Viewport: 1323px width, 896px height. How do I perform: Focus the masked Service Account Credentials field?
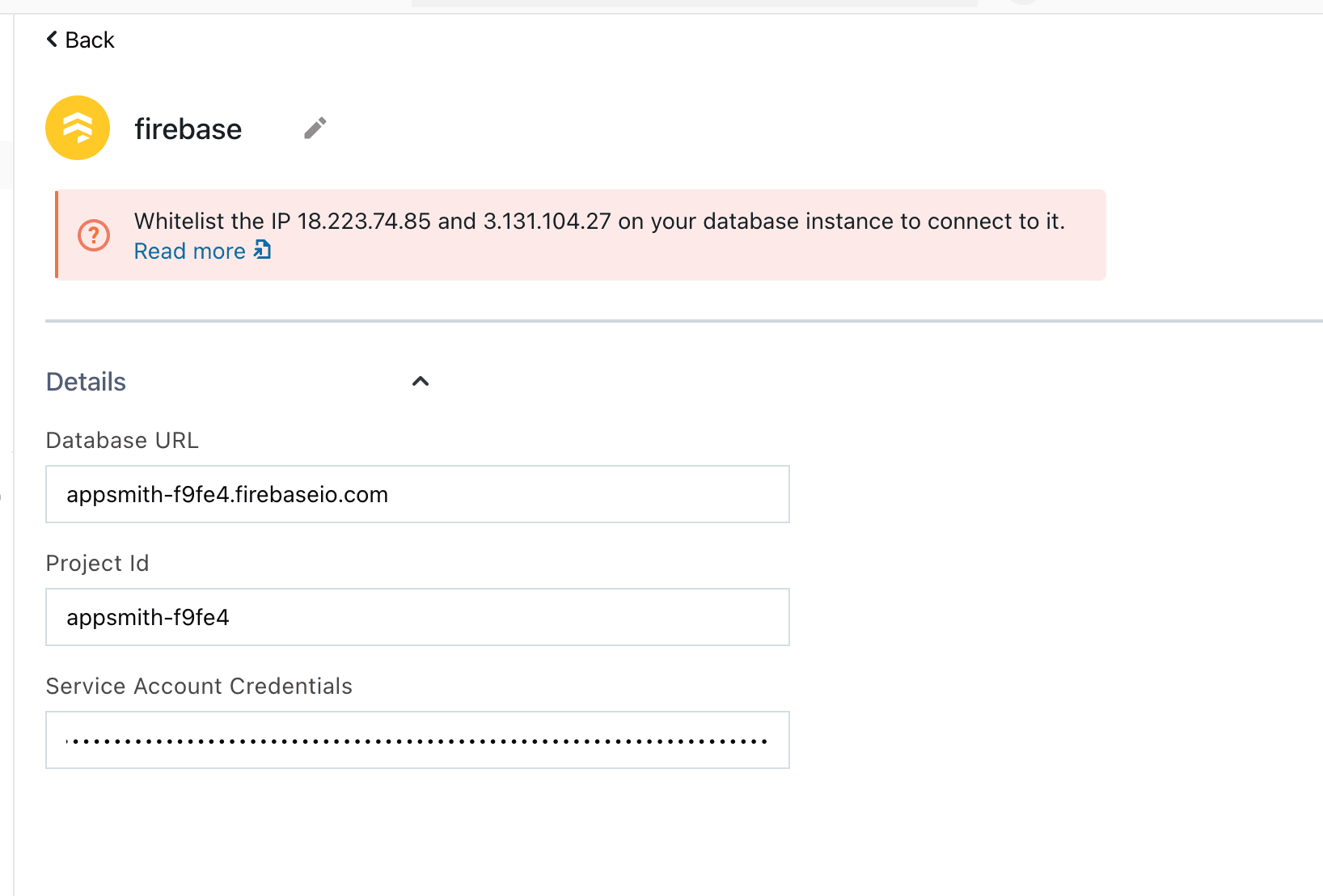tap(417, 740)
